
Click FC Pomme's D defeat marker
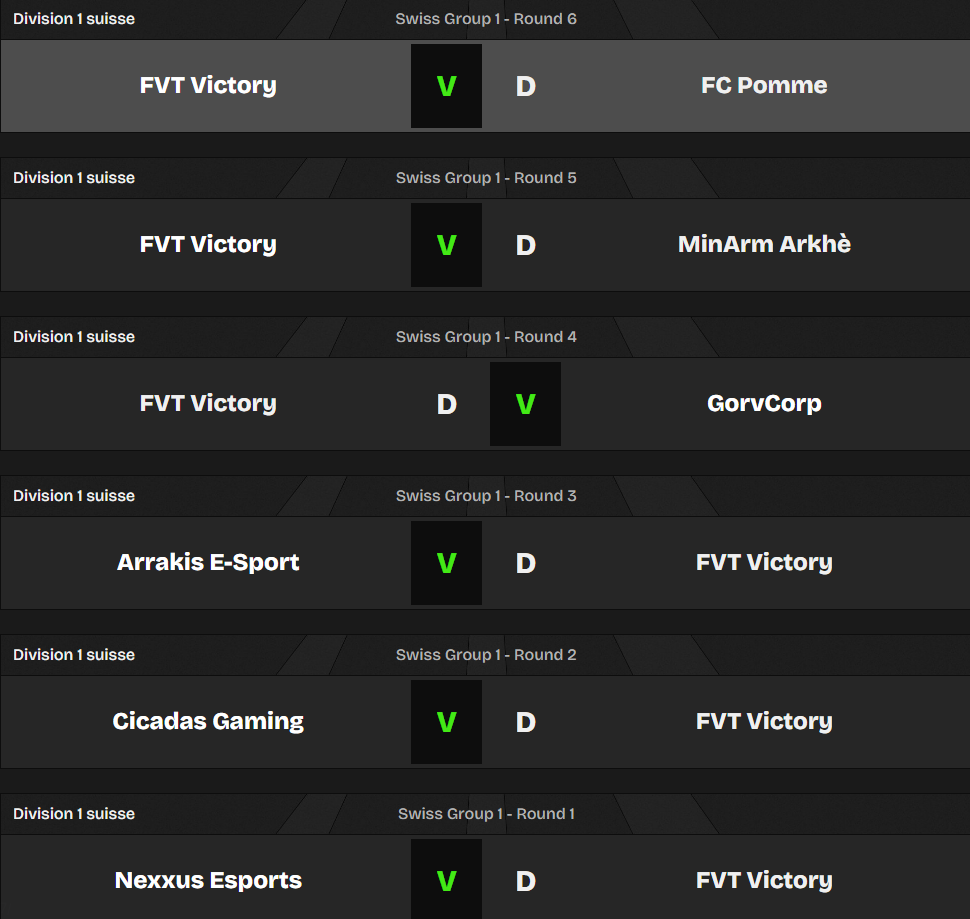pos(526,86)
